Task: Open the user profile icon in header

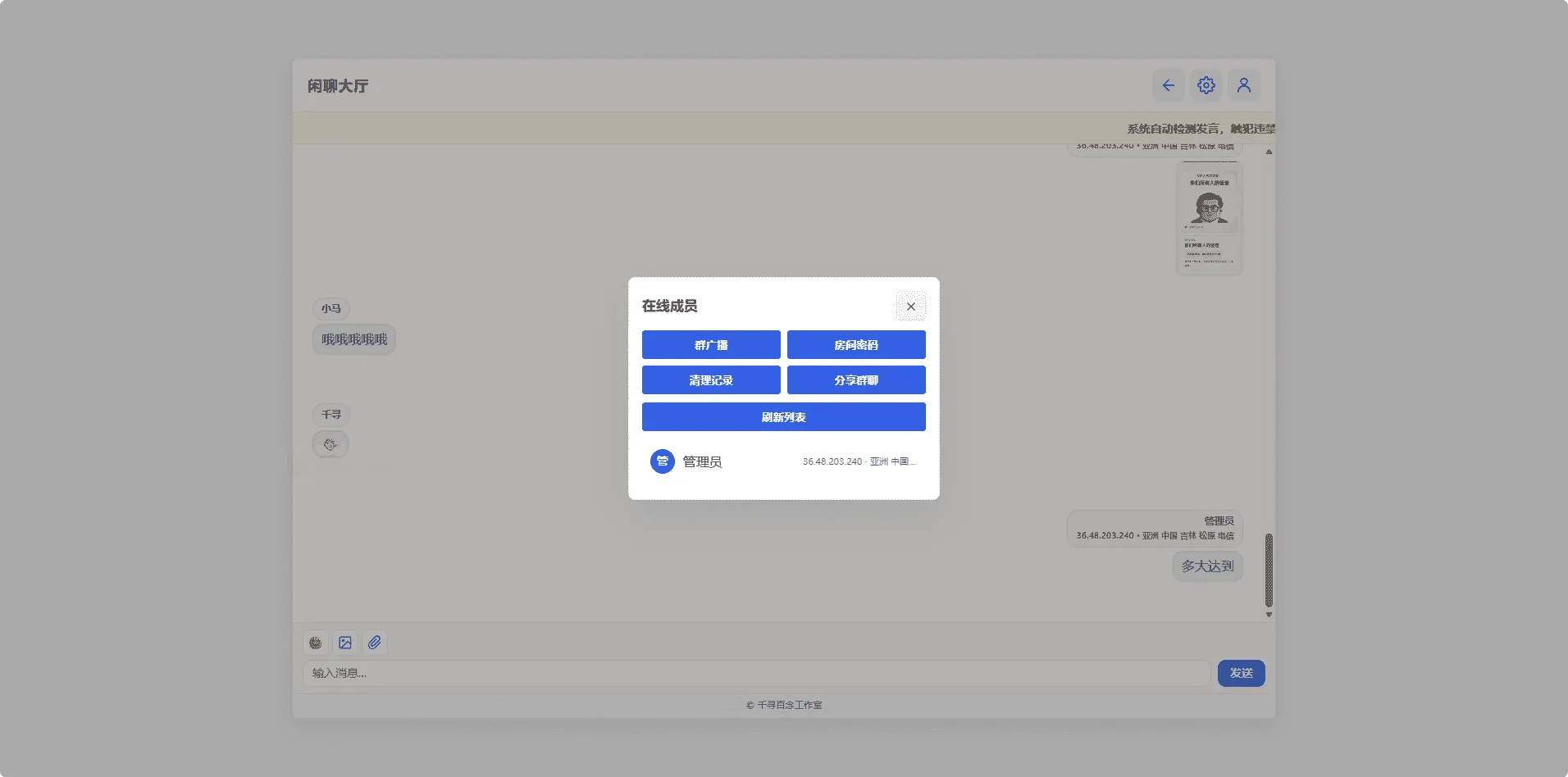Action: click(1244, 85)
